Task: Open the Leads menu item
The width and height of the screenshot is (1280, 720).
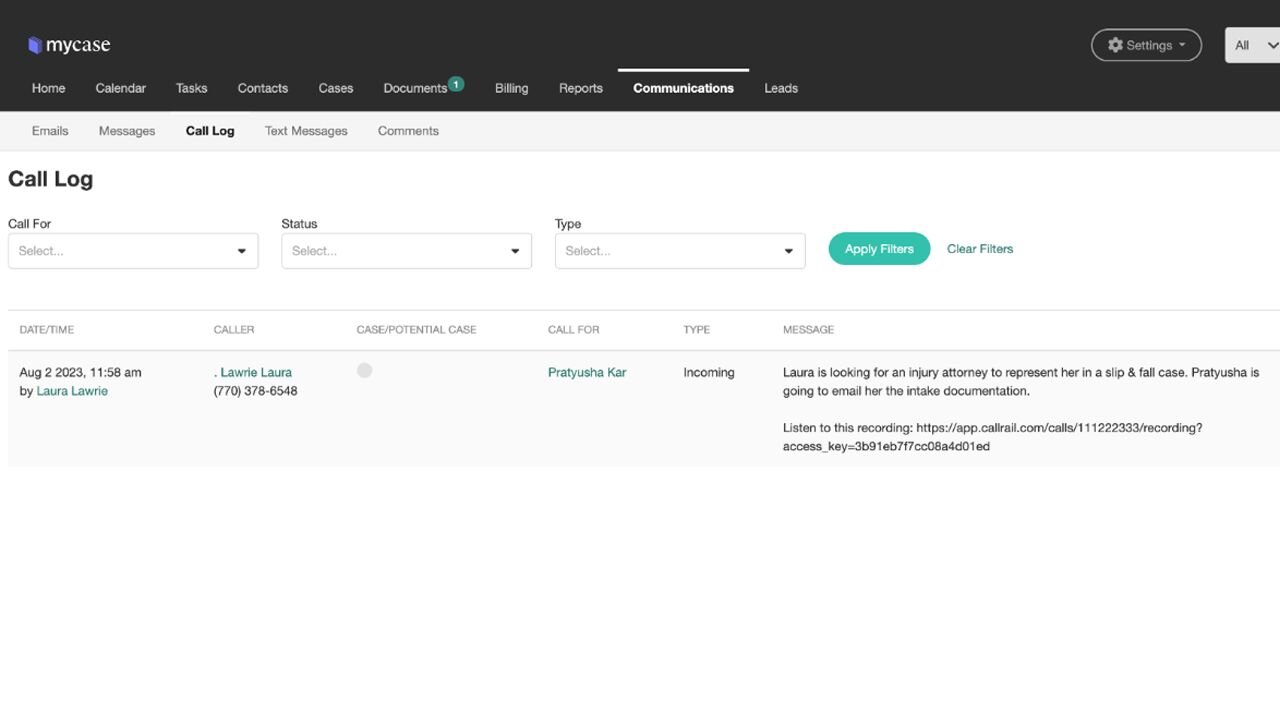Action: (x=781, y=88)
